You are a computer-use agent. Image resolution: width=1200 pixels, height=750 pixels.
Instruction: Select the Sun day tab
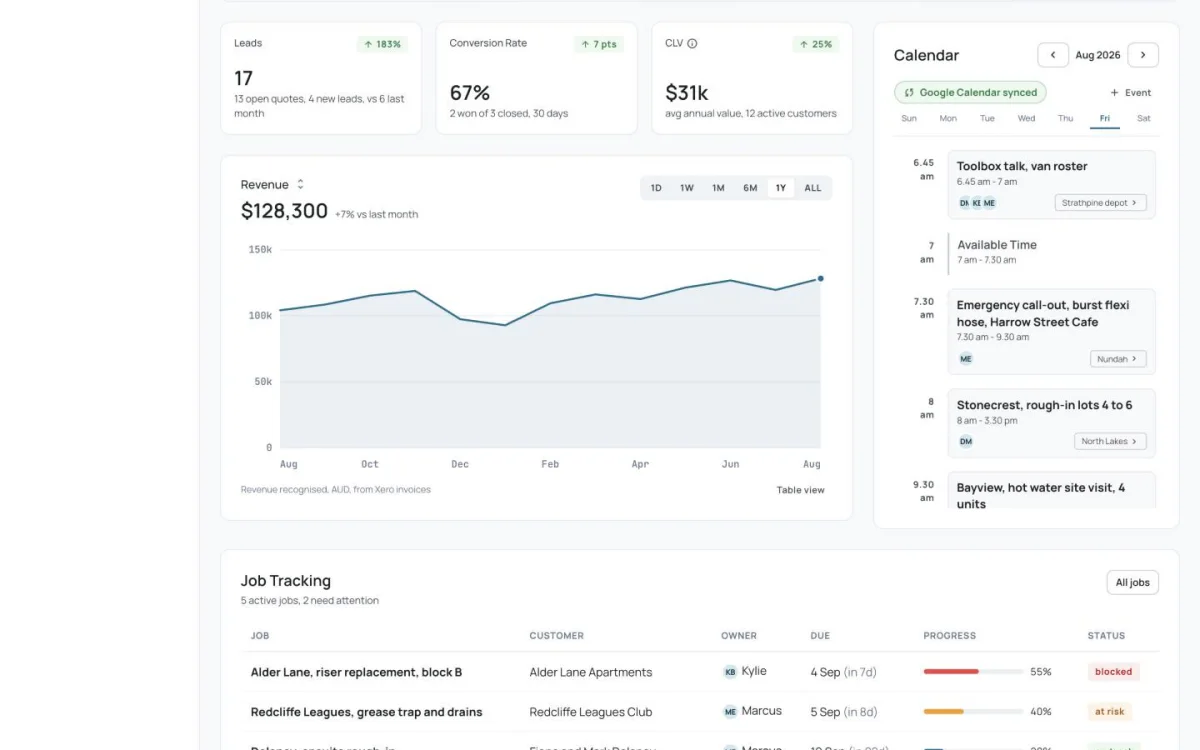(x=909, y=118)
